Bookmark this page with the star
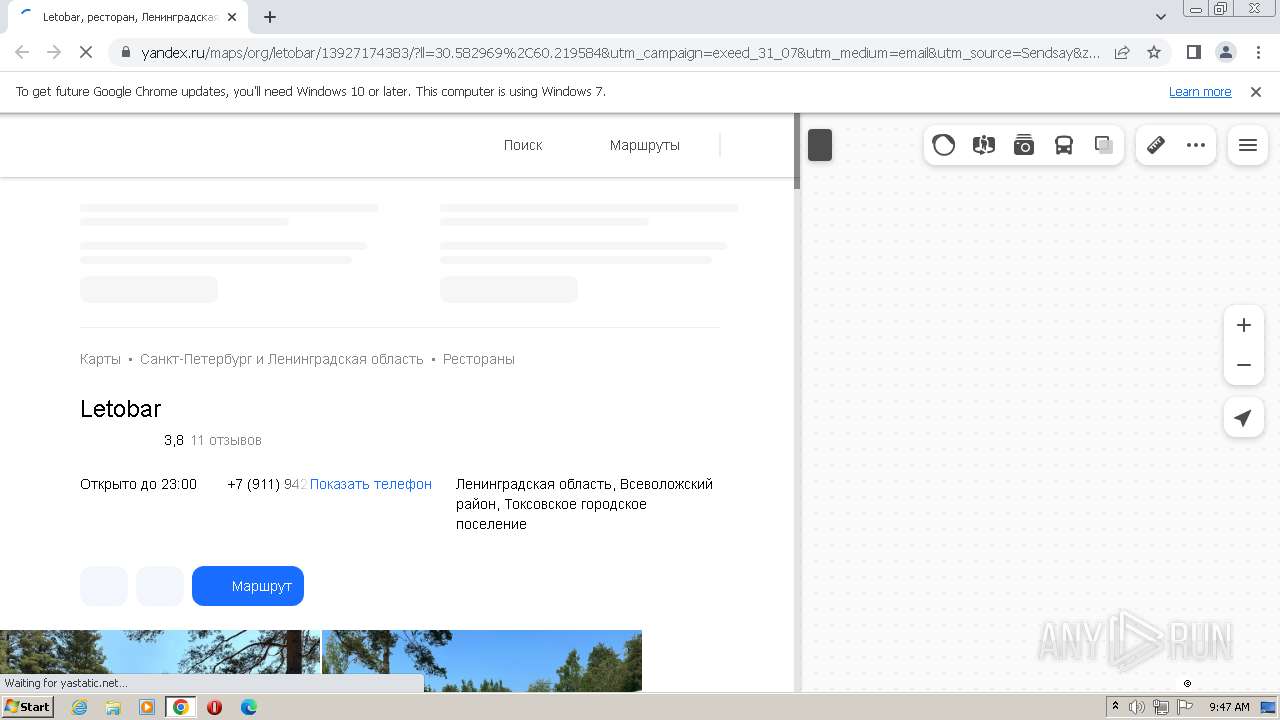The image size is (1280, 720). coord(1154,52)
